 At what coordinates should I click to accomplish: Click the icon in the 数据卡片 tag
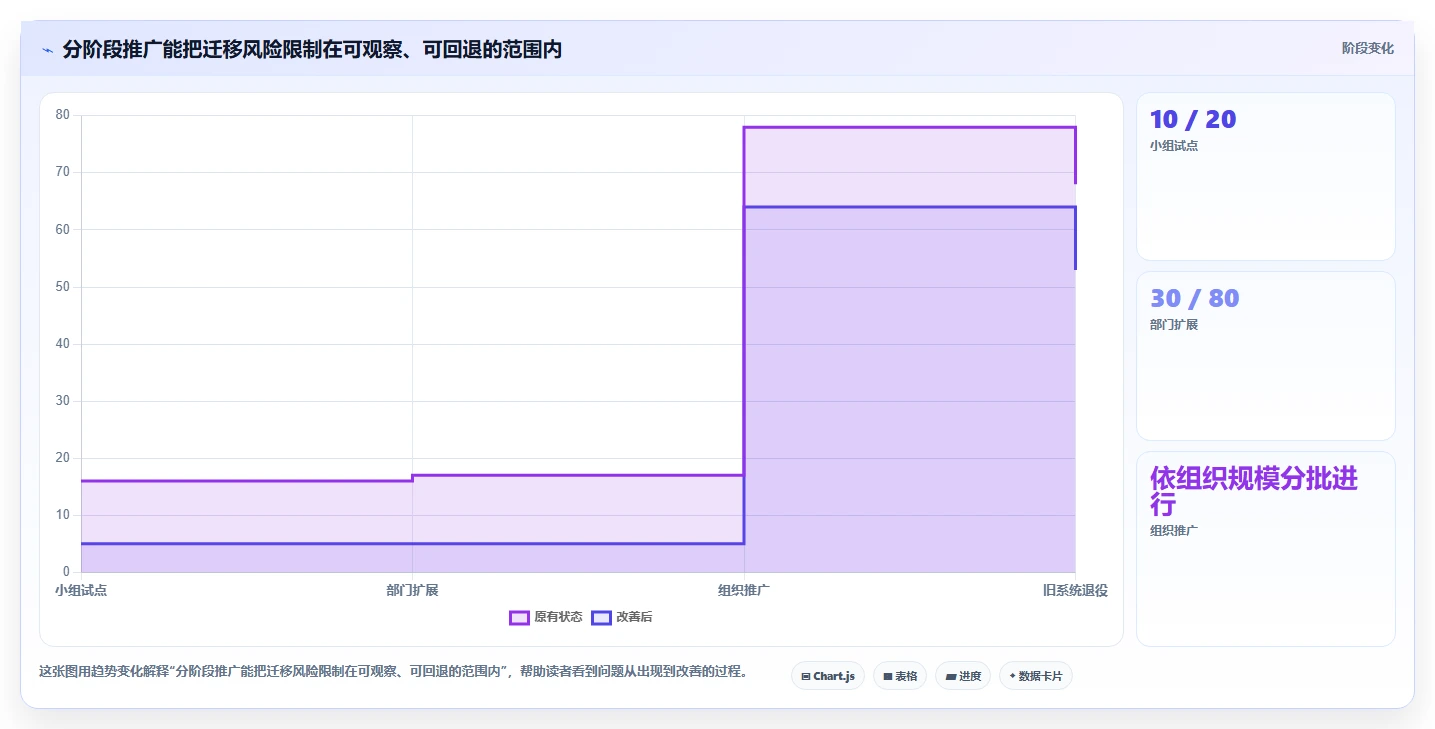point(1012,677)
